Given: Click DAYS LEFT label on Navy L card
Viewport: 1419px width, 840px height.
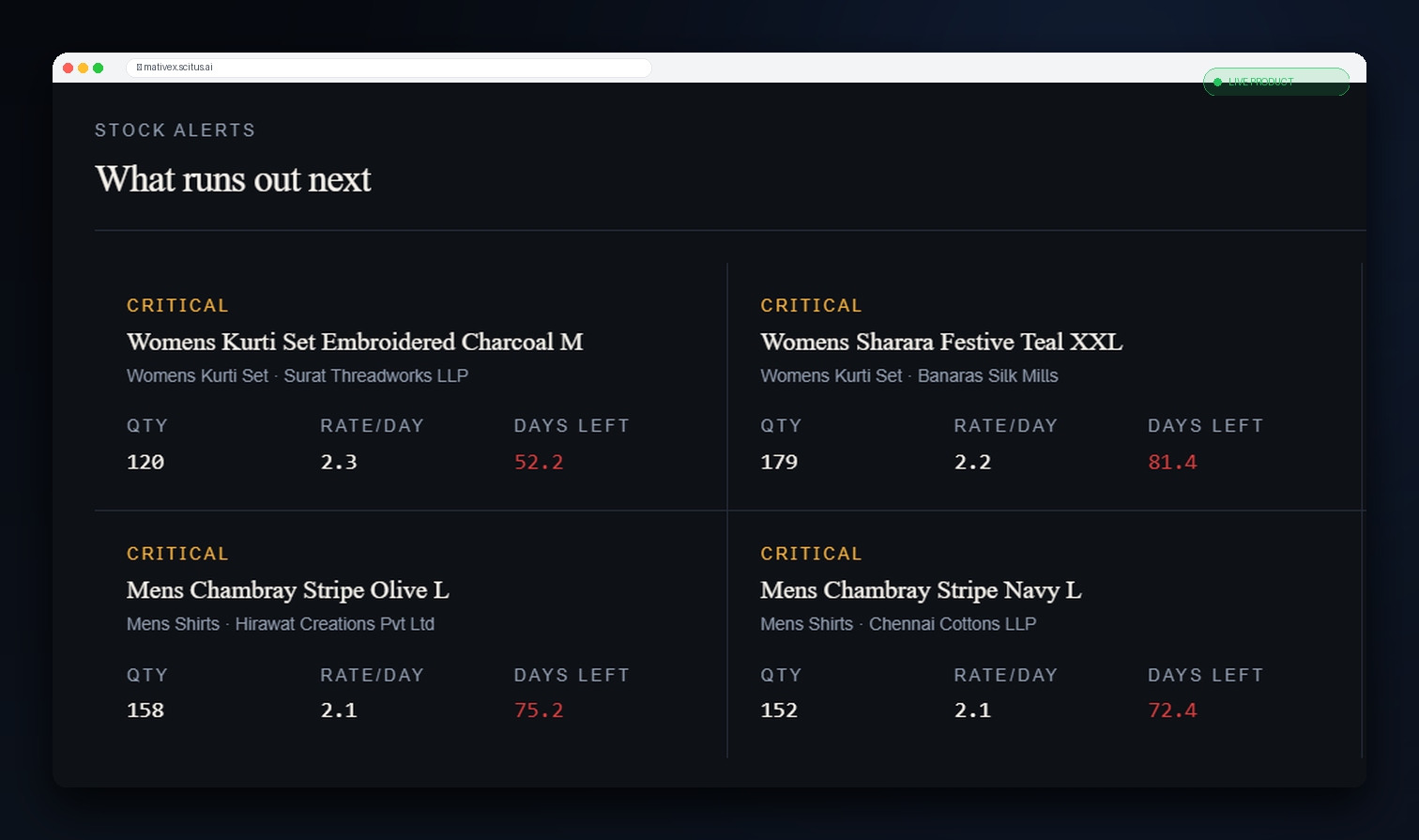Looking at the screenshot, I should pos(1206,675).
